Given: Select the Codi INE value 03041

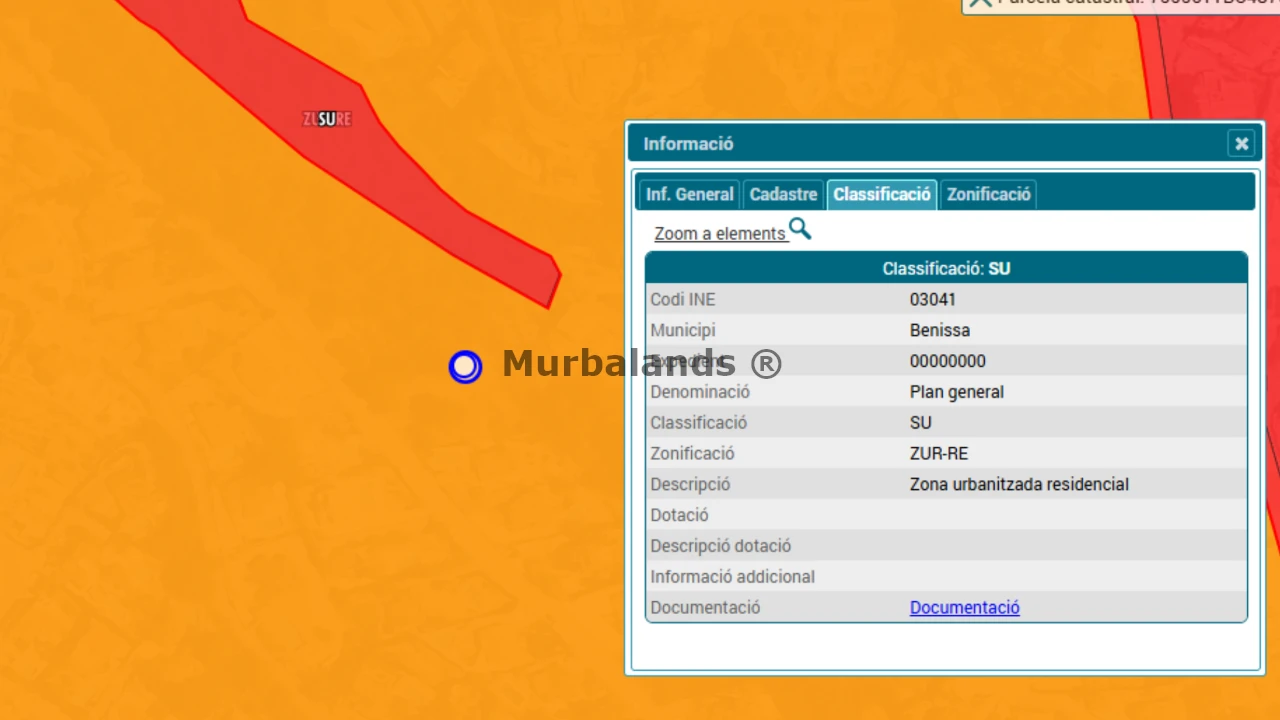Looking at the screenshot, I should 933,299.
